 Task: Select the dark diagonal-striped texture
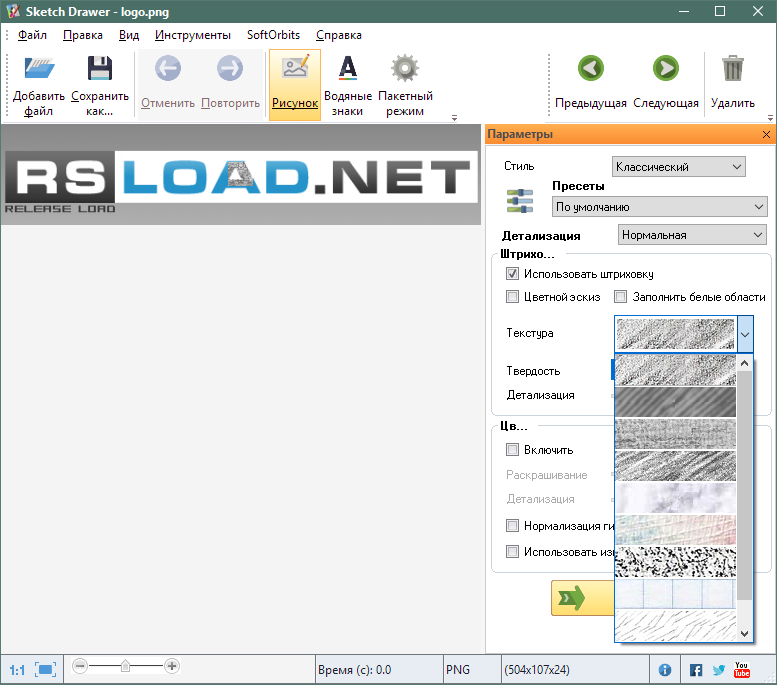pos(675,401)
